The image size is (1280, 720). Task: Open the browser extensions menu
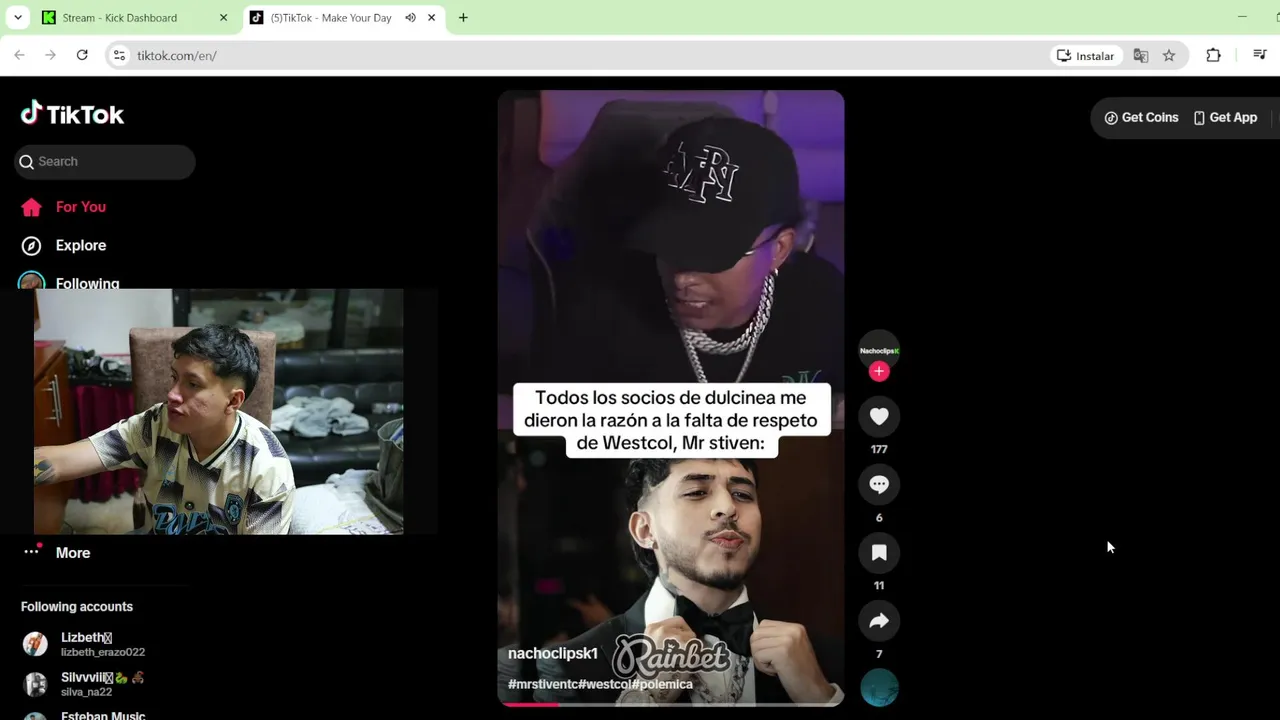(x=1213, y=56)
